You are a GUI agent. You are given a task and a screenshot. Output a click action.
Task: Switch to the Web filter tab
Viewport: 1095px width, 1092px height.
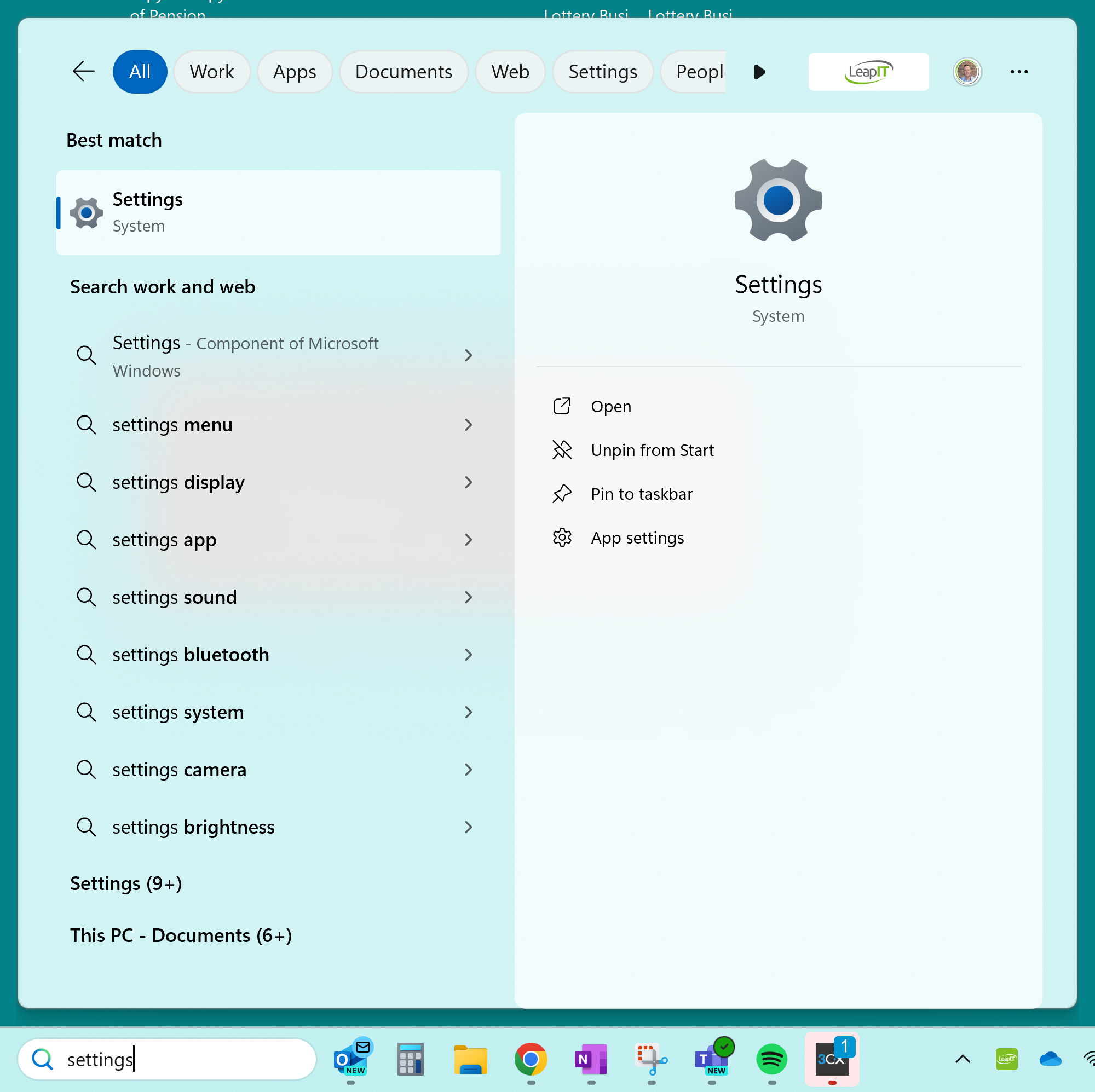(510, 71)
